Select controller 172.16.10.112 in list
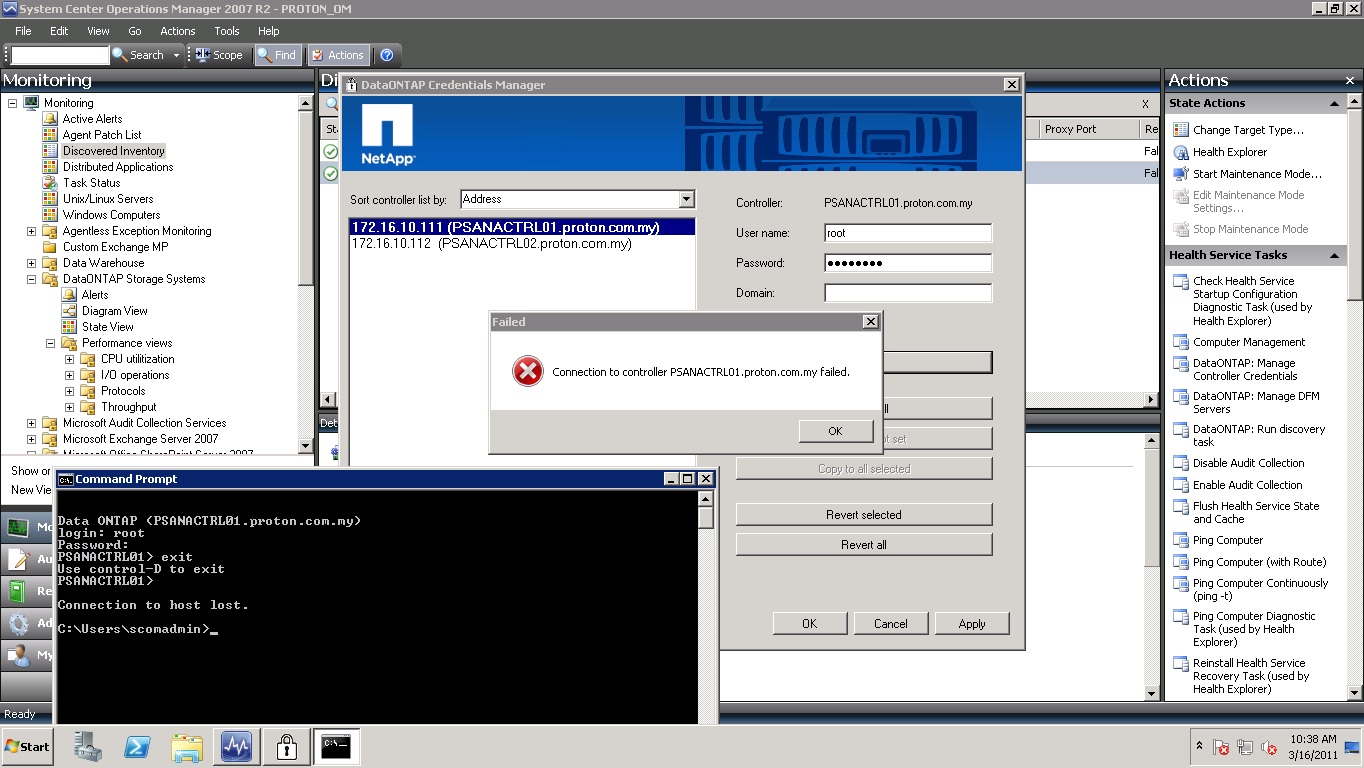 (521, 244)
